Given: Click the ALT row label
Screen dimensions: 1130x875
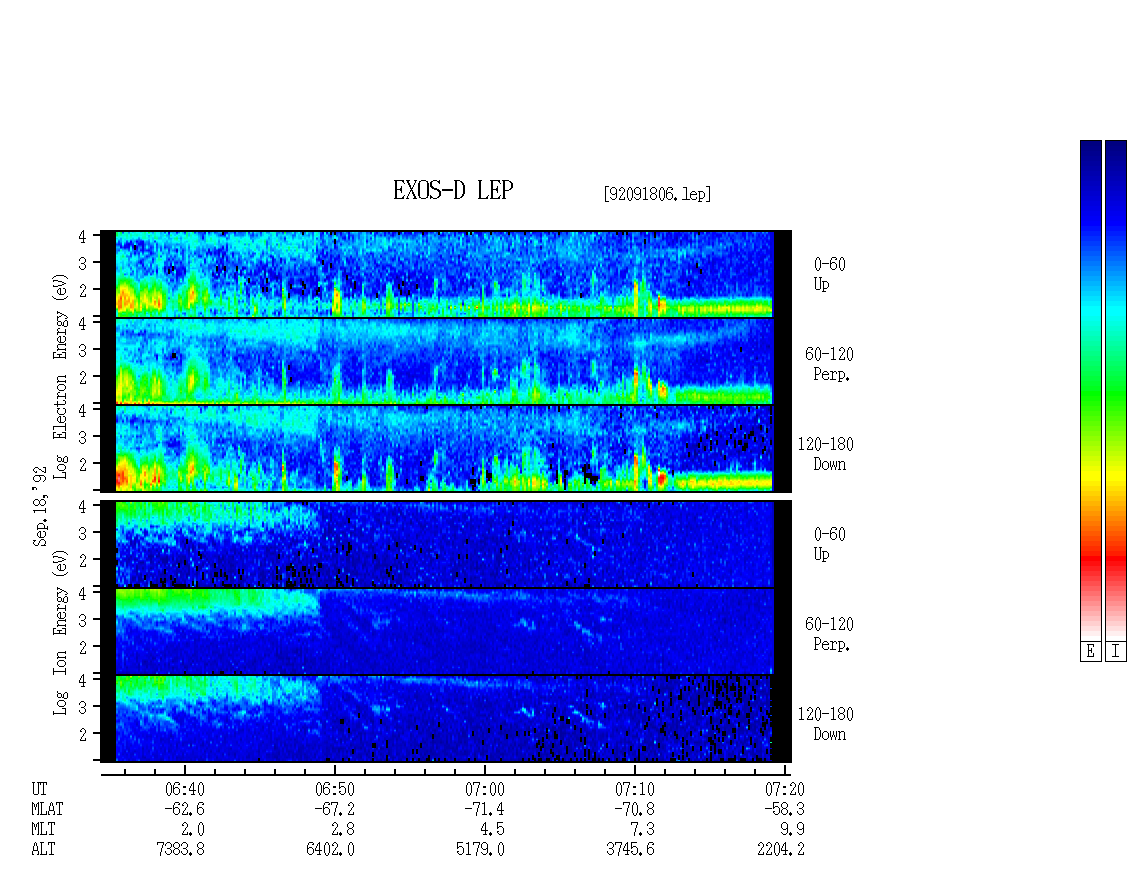Looking at the screenshot, I should (43, 849).
